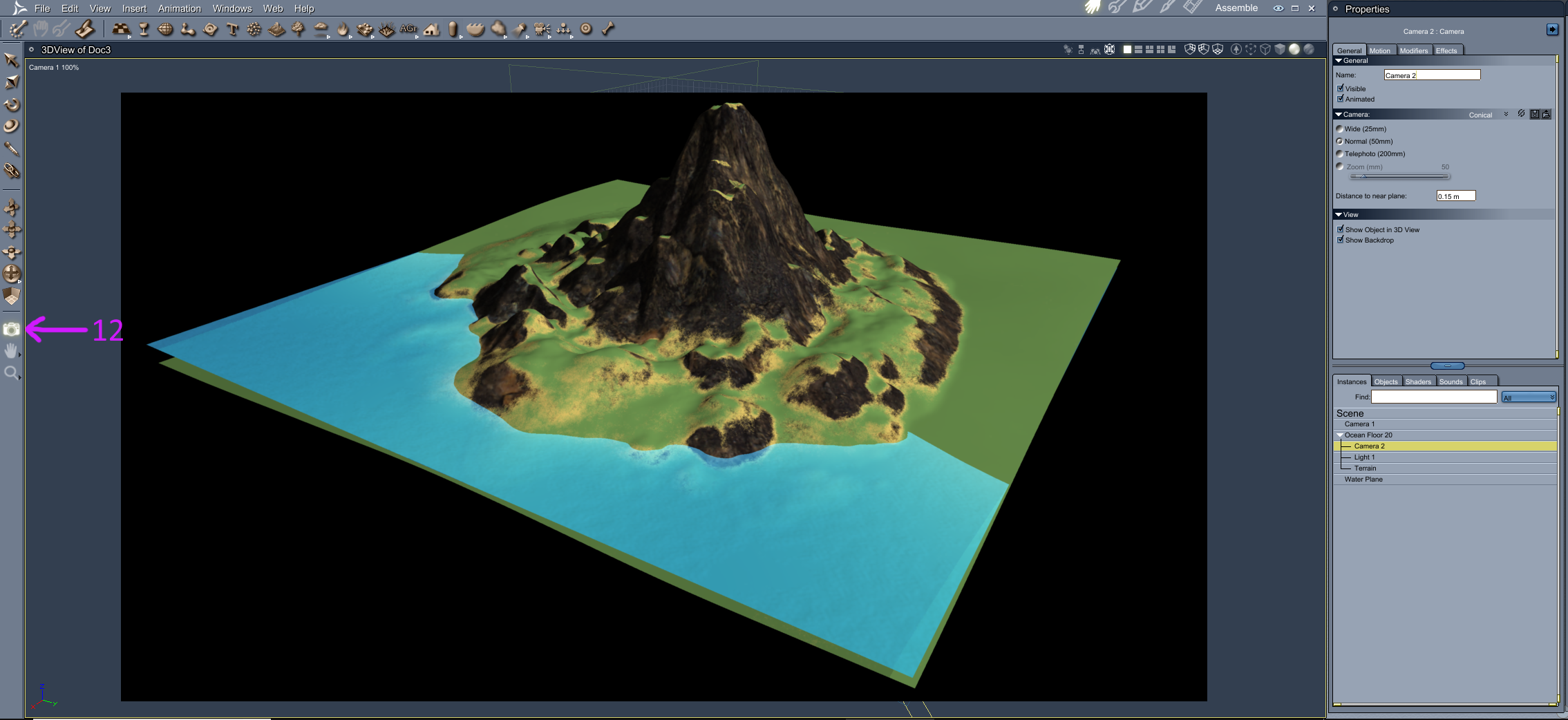1568x720 pixels.
Task: Collapse the General section
Action: pyautogui.click(x=1339, y=61)
